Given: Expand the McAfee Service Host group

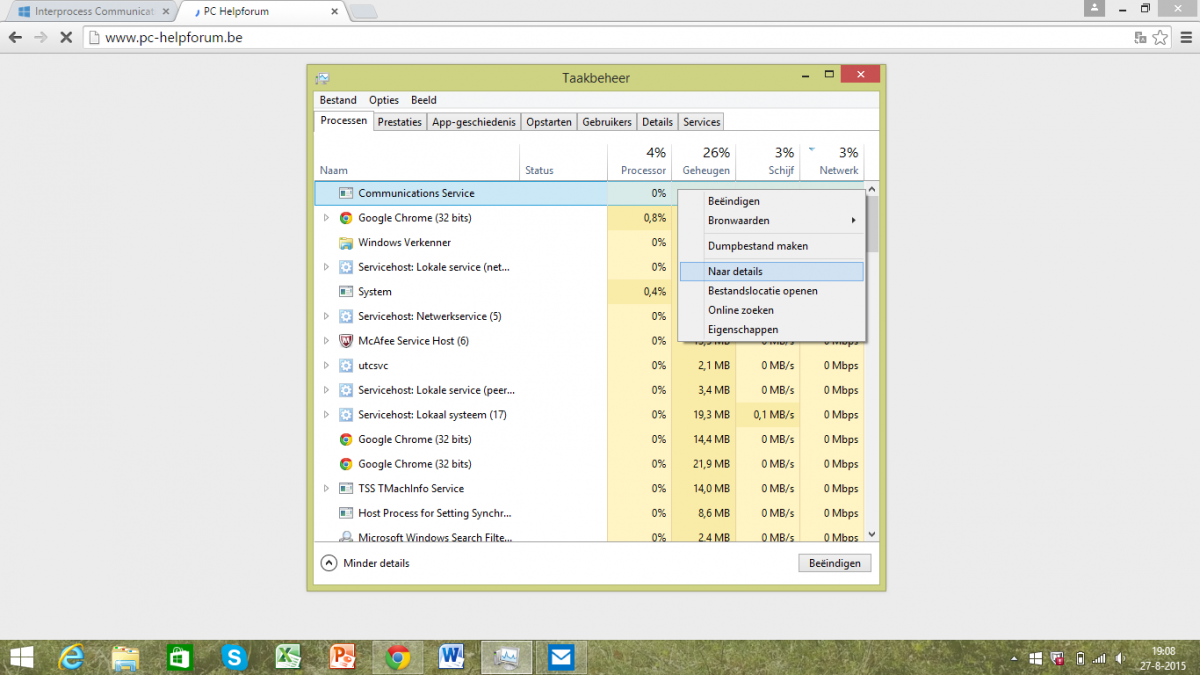Looking at the screenshot, I should (x=326, y=341).
